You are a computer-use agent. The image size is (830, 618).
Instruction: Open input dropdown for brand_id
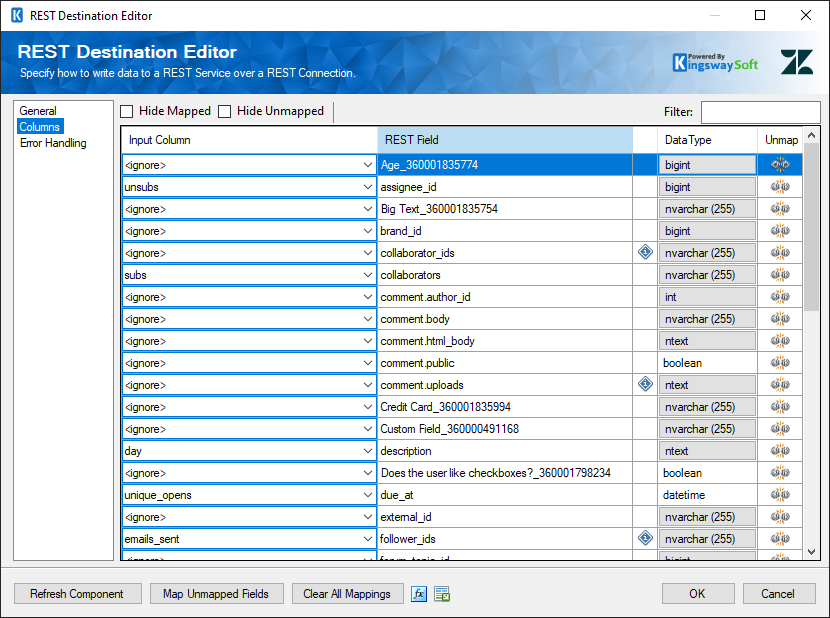coord(367,231)
